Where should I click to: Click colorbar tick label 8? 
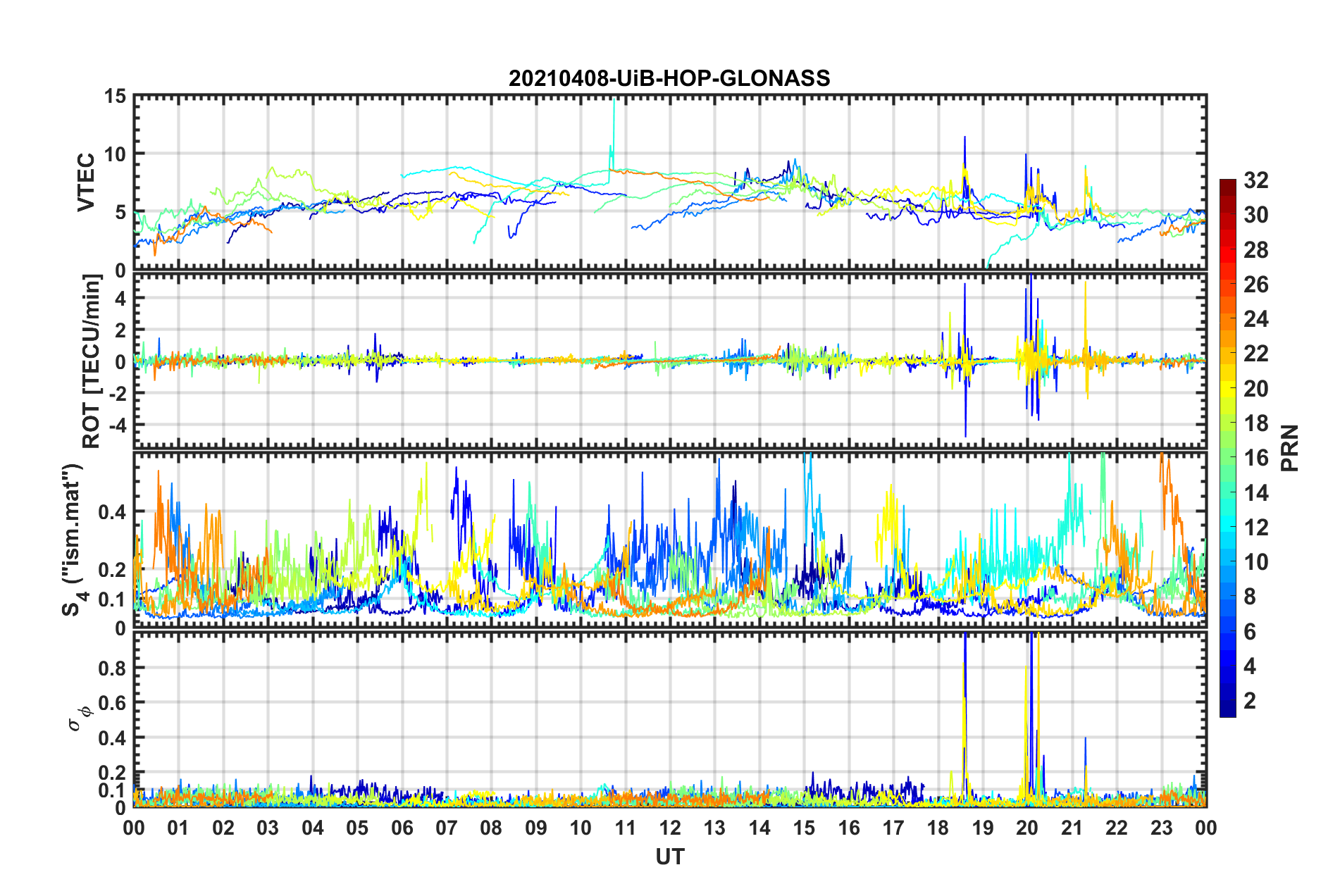click(1250, 597)
